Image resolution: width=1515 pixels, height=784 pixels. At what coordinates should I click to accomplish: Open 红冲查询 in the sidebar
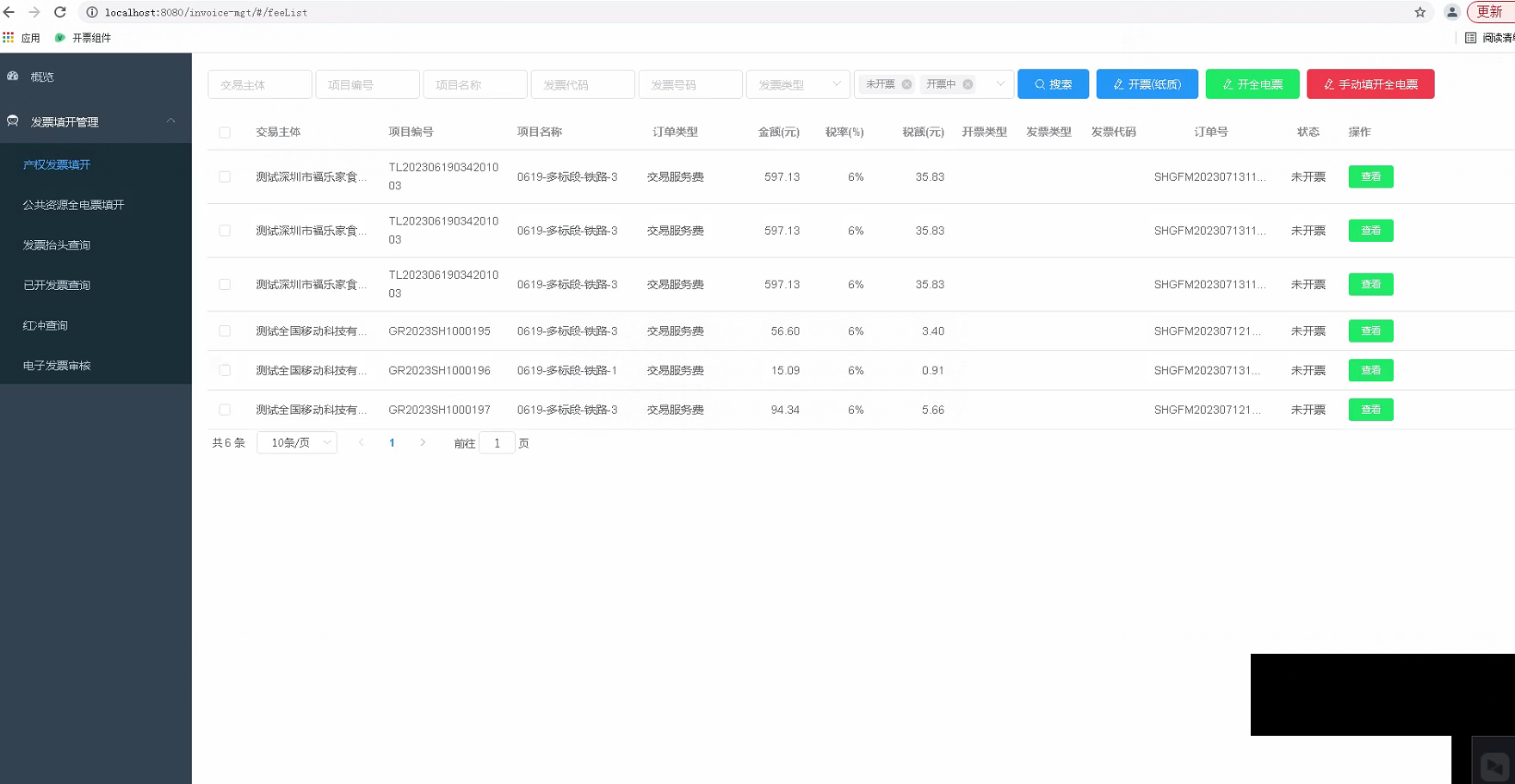click(46, 325)
